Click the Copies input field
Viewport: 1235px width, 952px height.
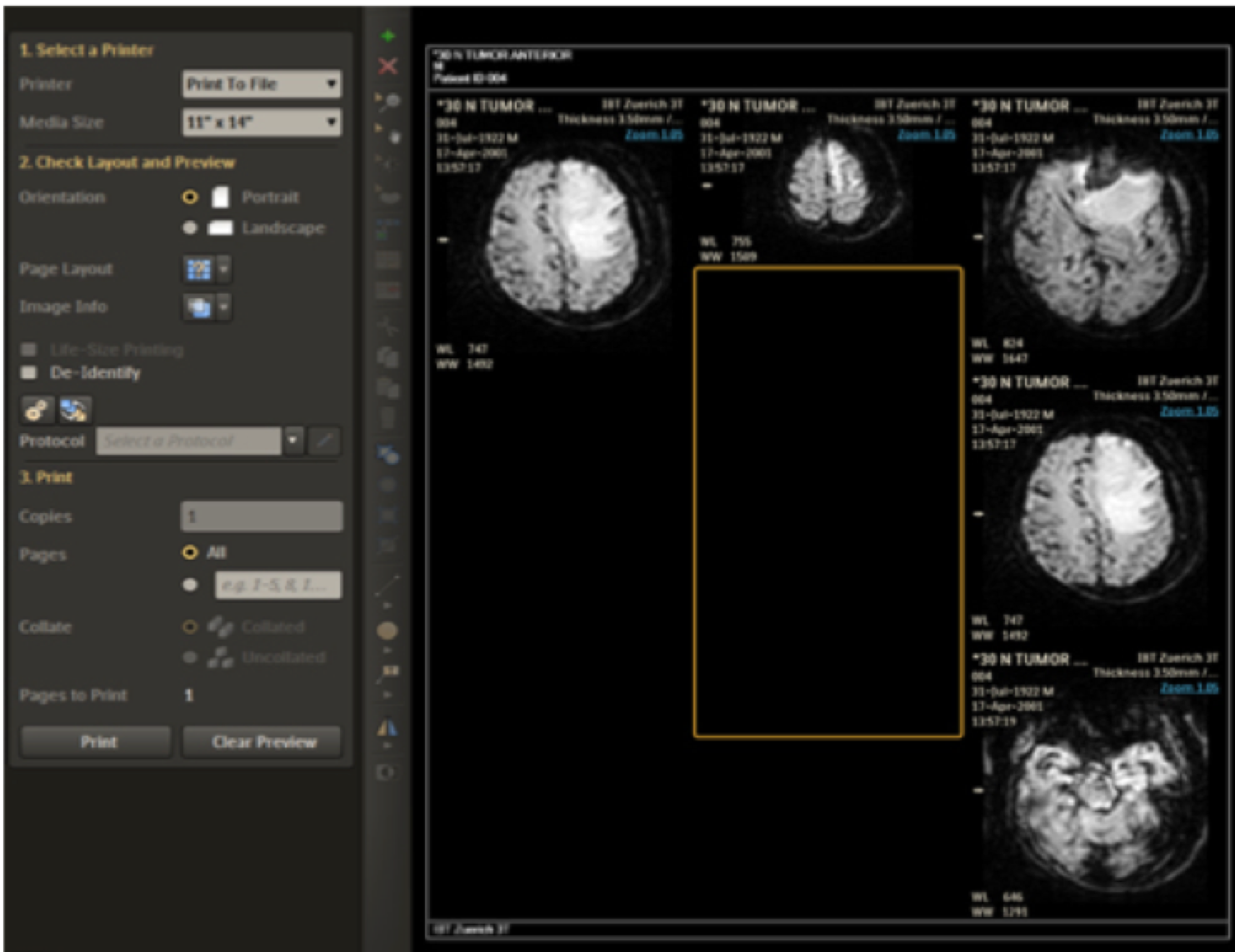(261, 516)
